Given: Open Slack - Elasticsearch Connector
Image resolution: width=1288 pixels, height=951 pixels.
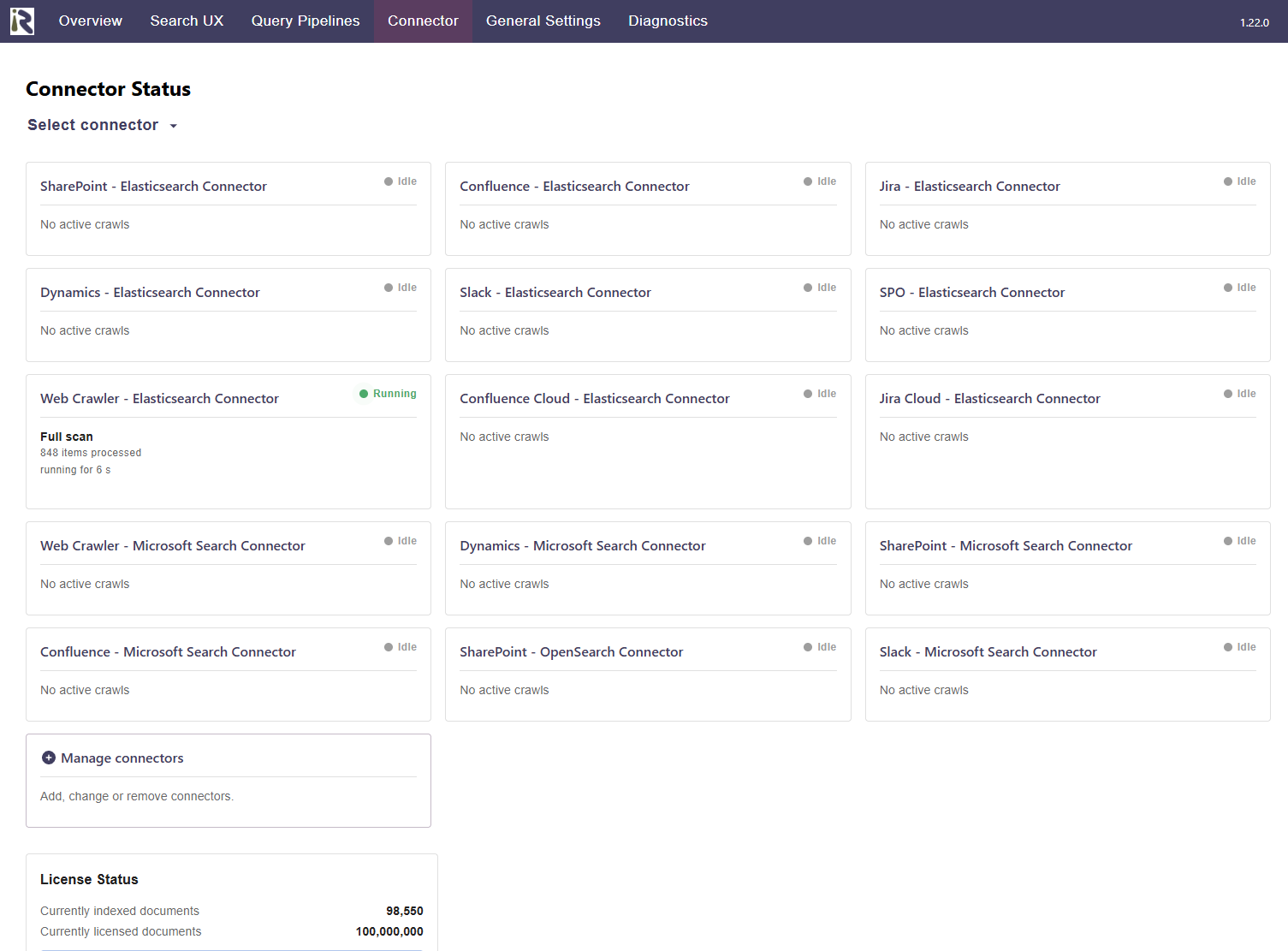Looking at the screenshot, I should pos(555,293).
